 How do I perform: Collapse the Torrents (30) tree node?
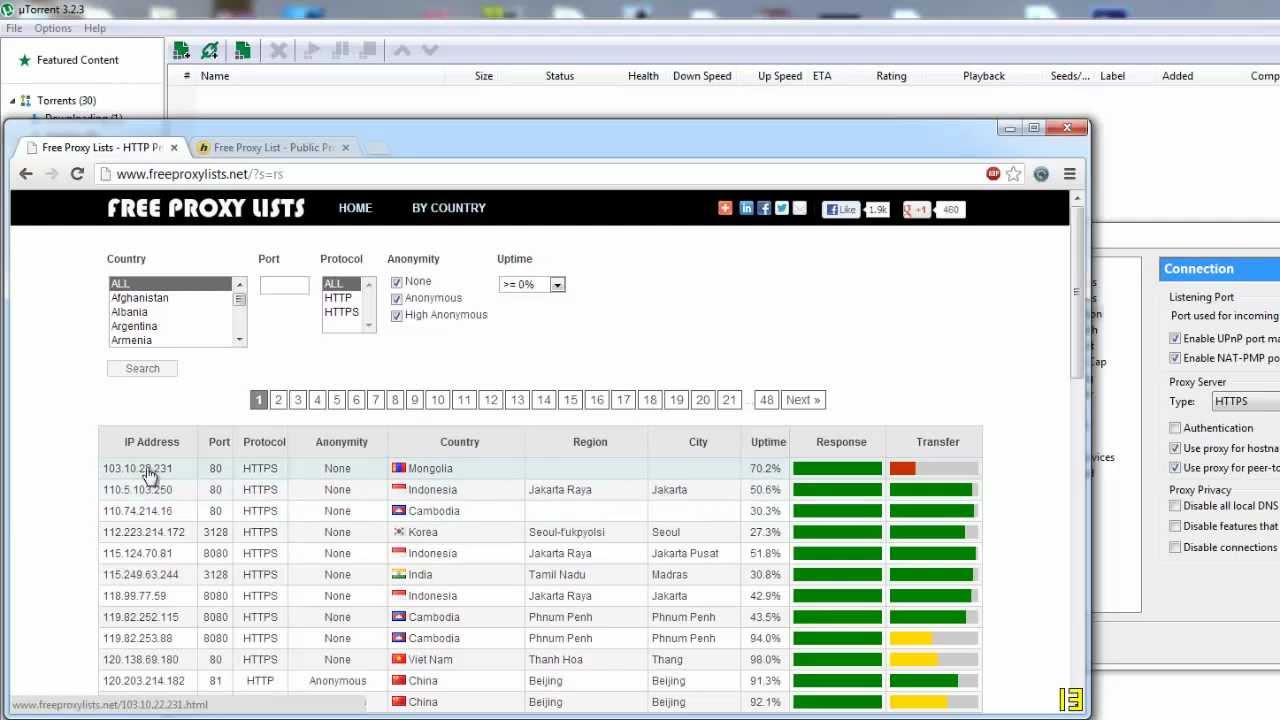12,101
